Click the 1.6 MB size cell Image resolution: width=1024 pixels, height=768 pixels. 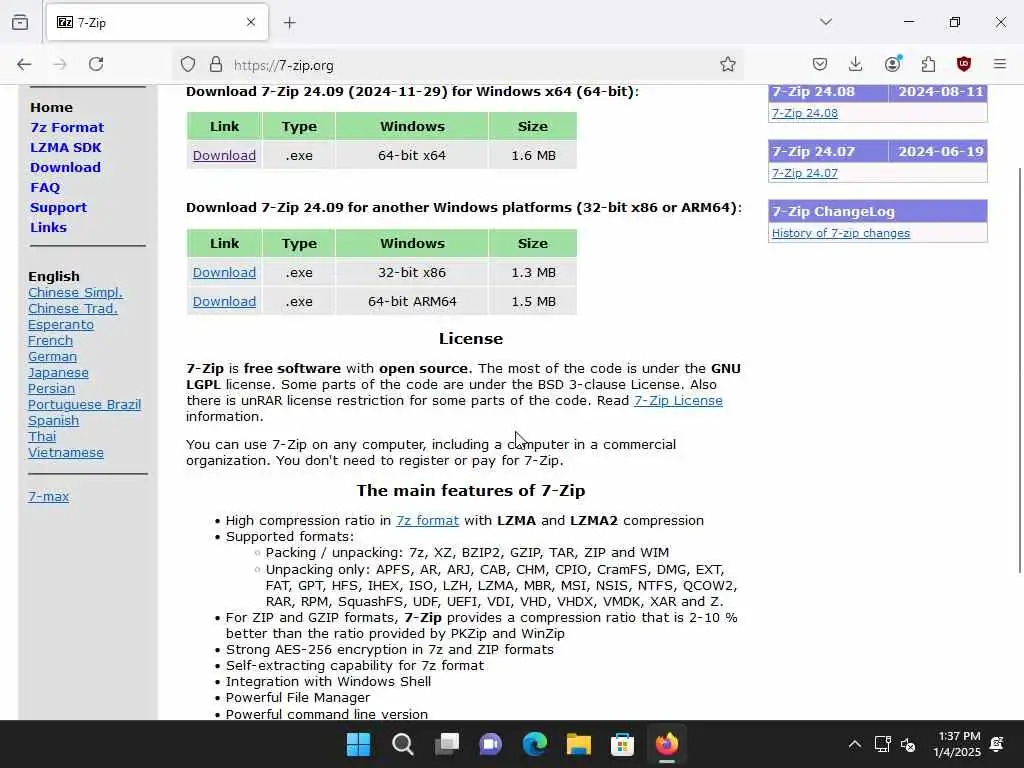point(533,155)
